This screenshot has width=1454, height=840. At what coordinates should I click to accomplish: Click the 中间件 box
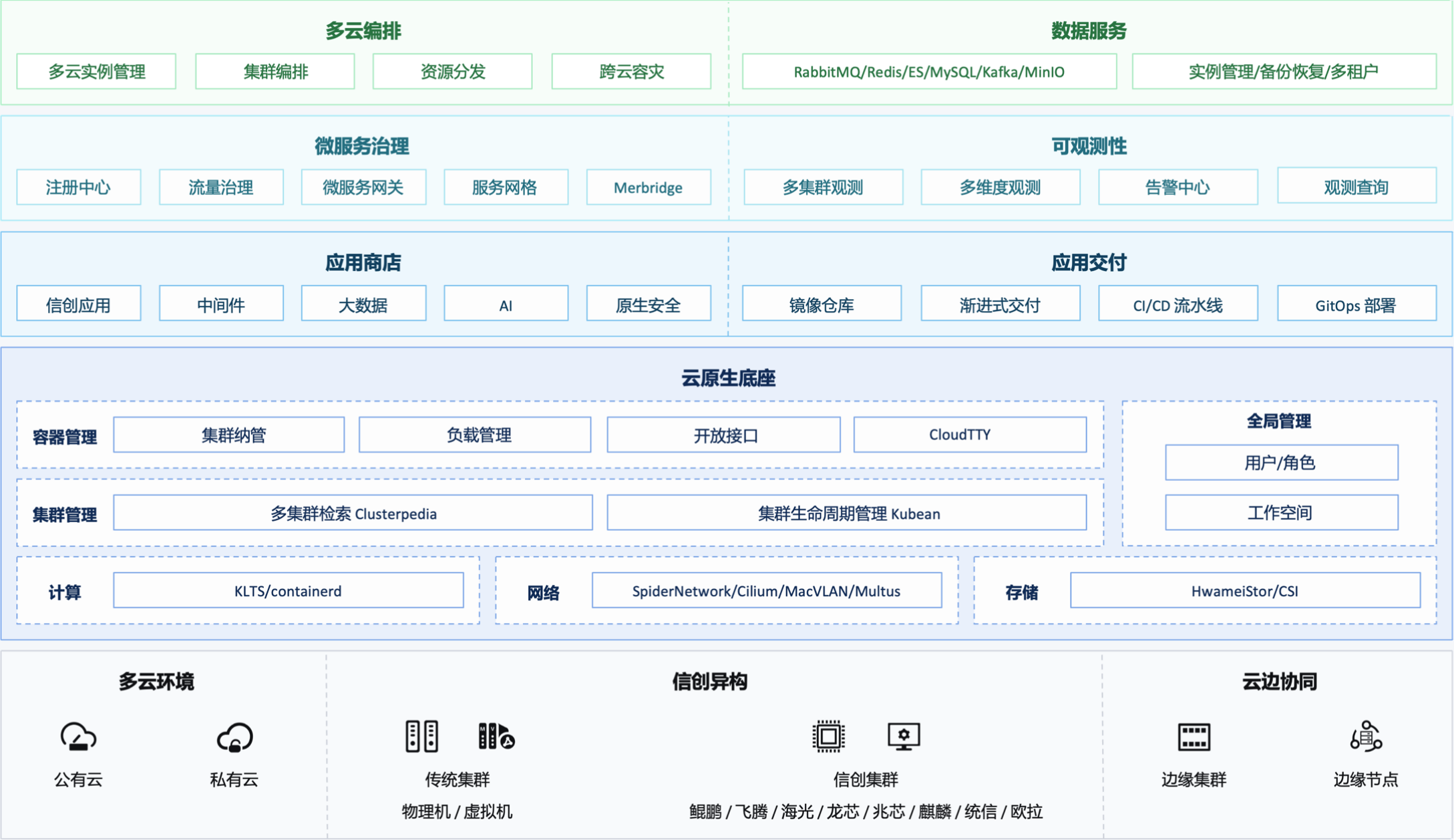[221, 304]
